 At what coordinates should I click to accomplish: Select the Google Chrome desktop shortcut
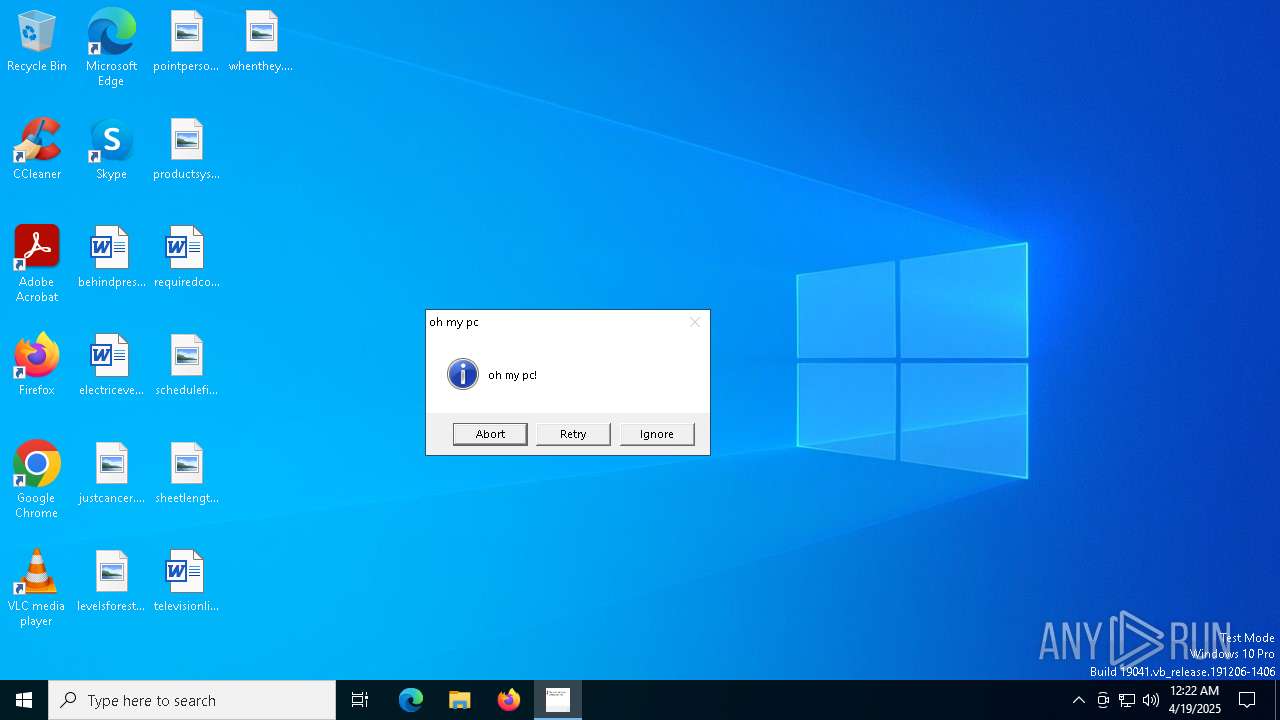(x=37, y=480)
